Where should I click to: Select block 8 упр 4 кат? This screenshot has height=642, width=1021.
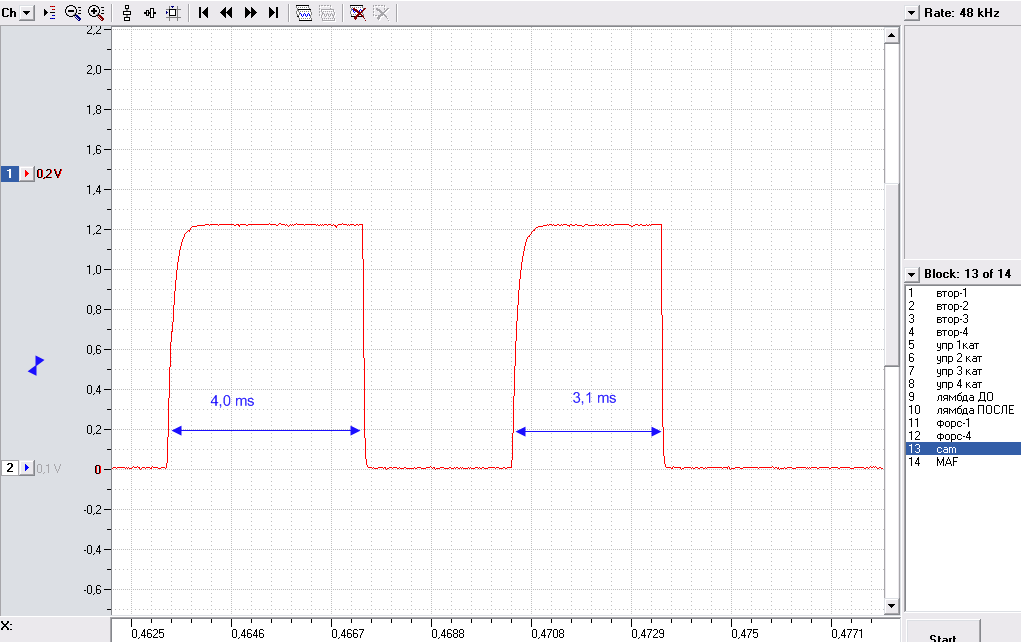click(963, 384)
